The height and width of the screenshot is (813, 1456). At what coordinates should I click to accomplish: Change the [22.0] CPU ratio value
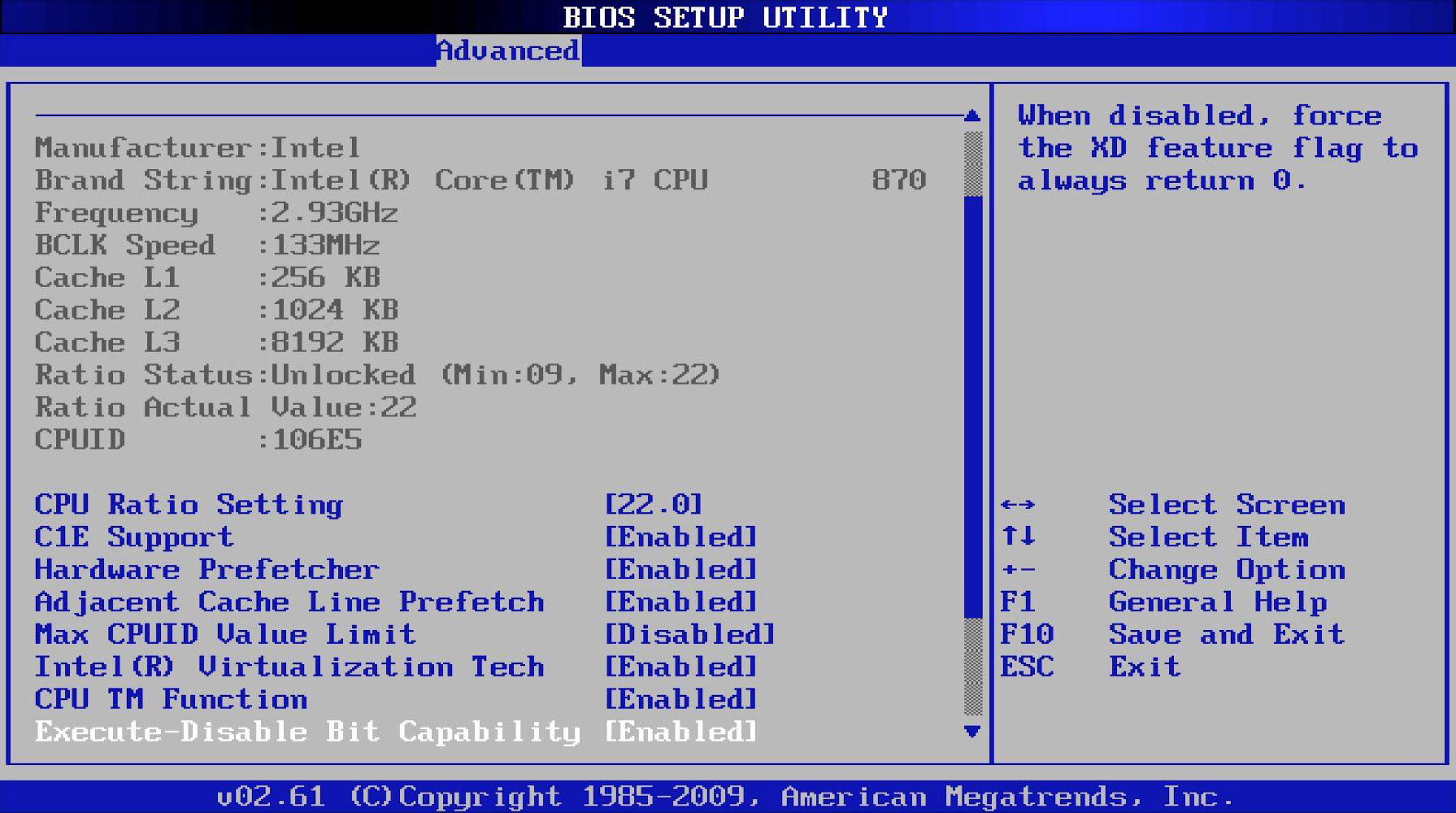coord(653,505)
